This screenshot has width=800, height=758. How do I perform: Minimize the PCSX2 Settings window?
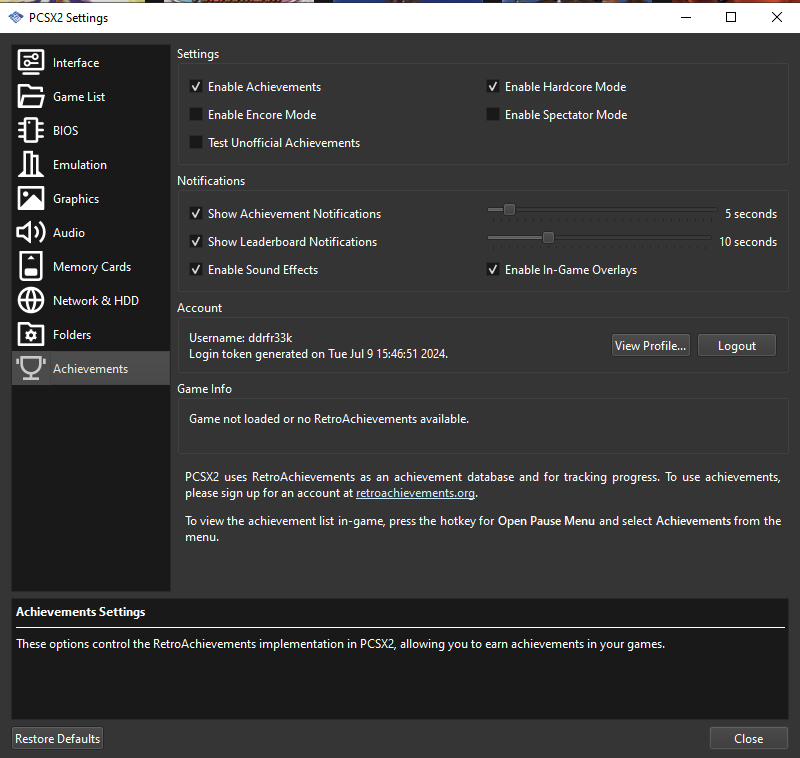(x=686, y=17)
